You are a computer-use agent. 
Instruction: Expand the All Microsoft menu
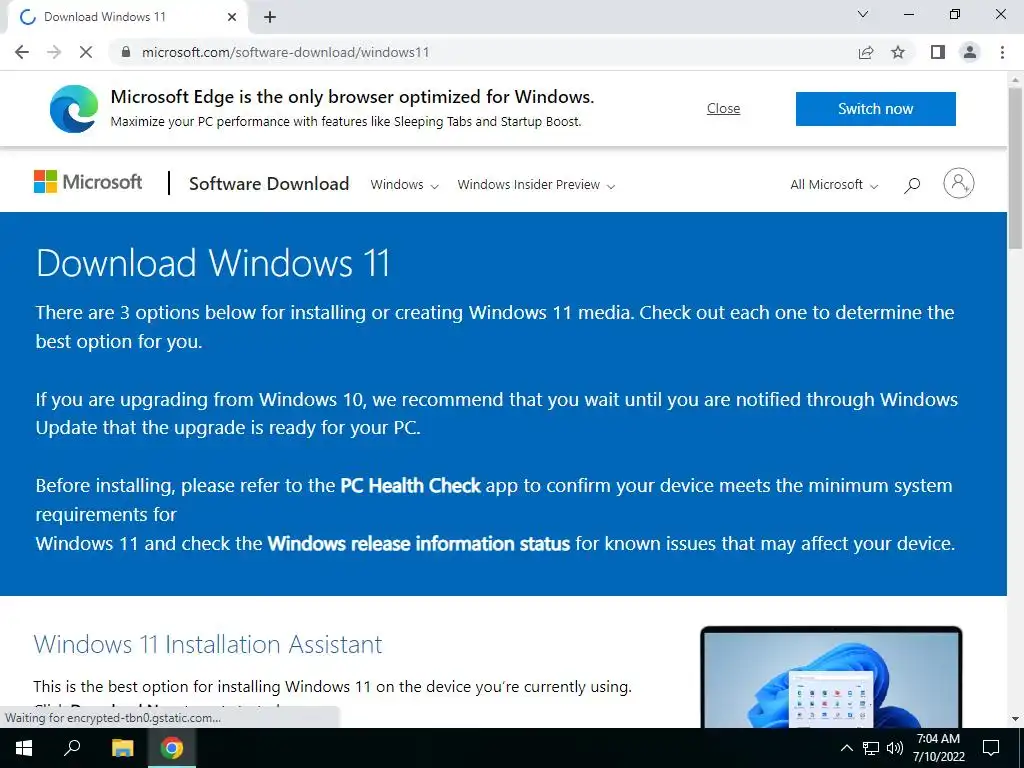click(834, 185)
